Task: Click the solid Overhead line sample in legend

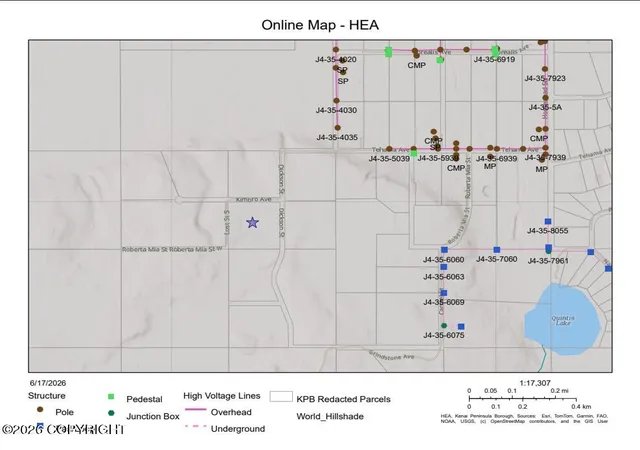Action: point(196,409)
